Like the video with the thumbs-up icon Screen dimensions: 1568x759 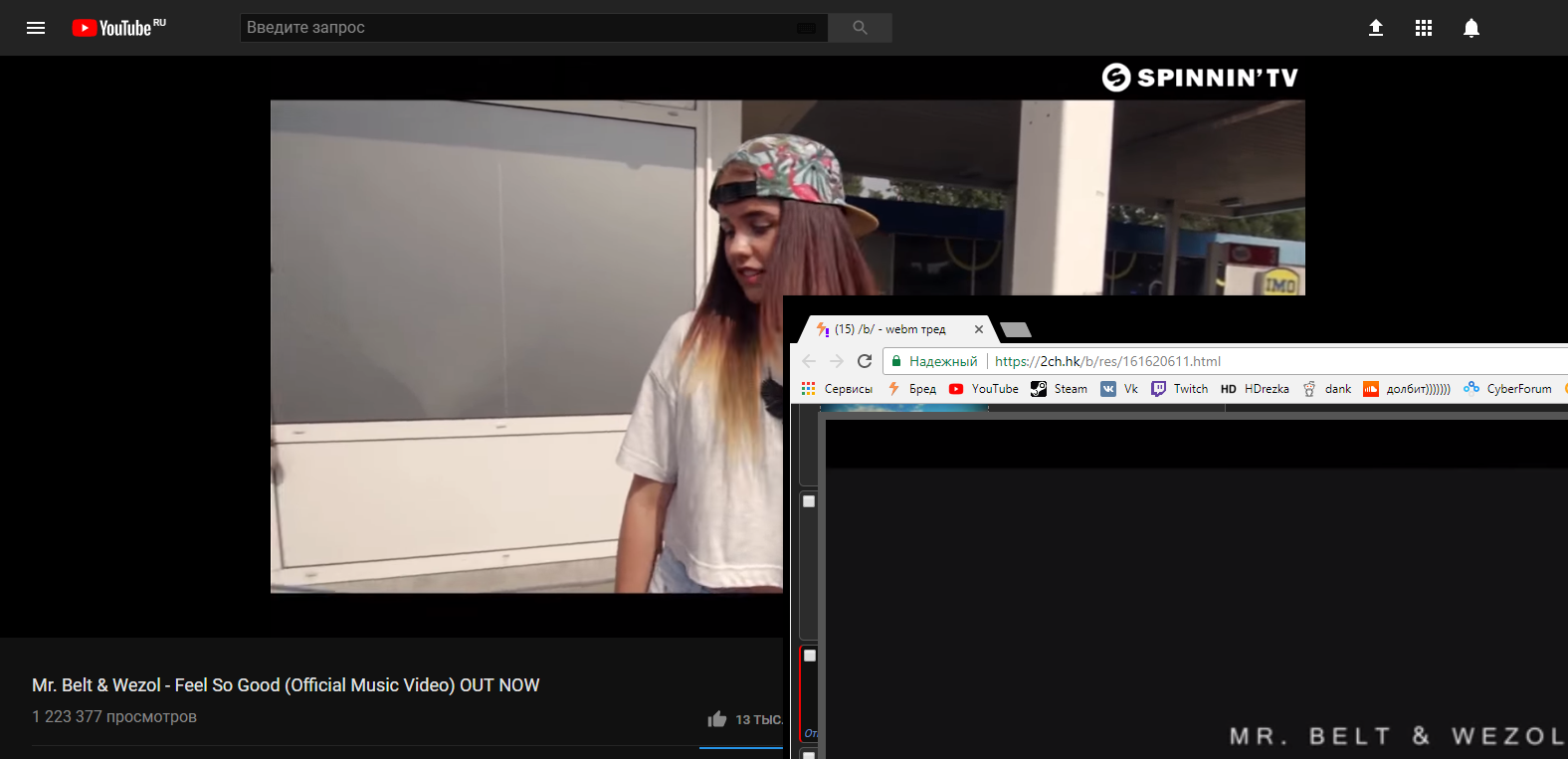pyautogui.click(x=717, y=719)
